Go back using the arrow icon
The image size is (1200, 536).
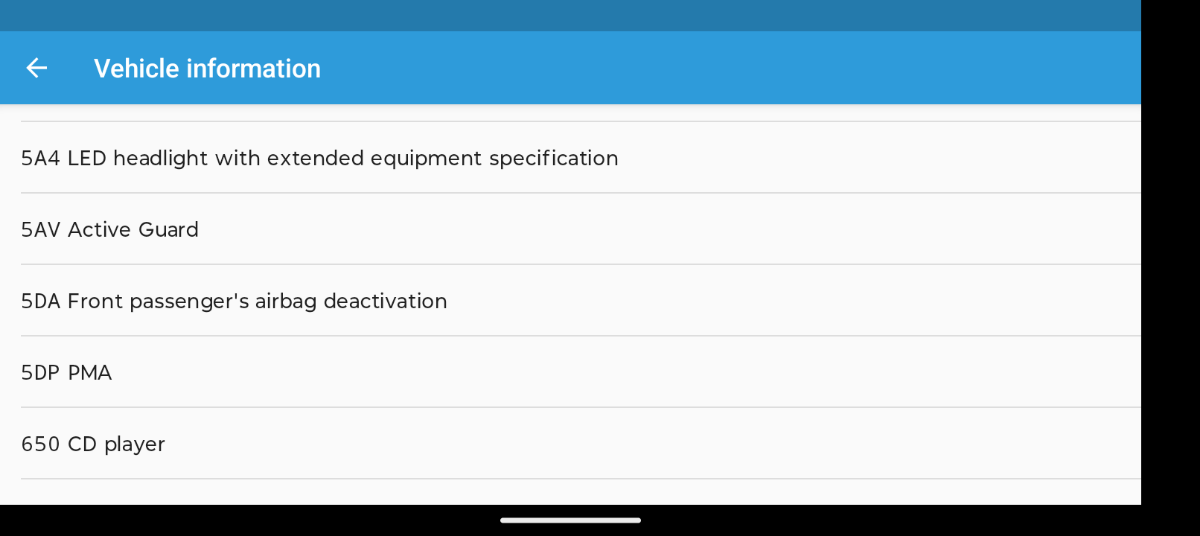[37, 68]
